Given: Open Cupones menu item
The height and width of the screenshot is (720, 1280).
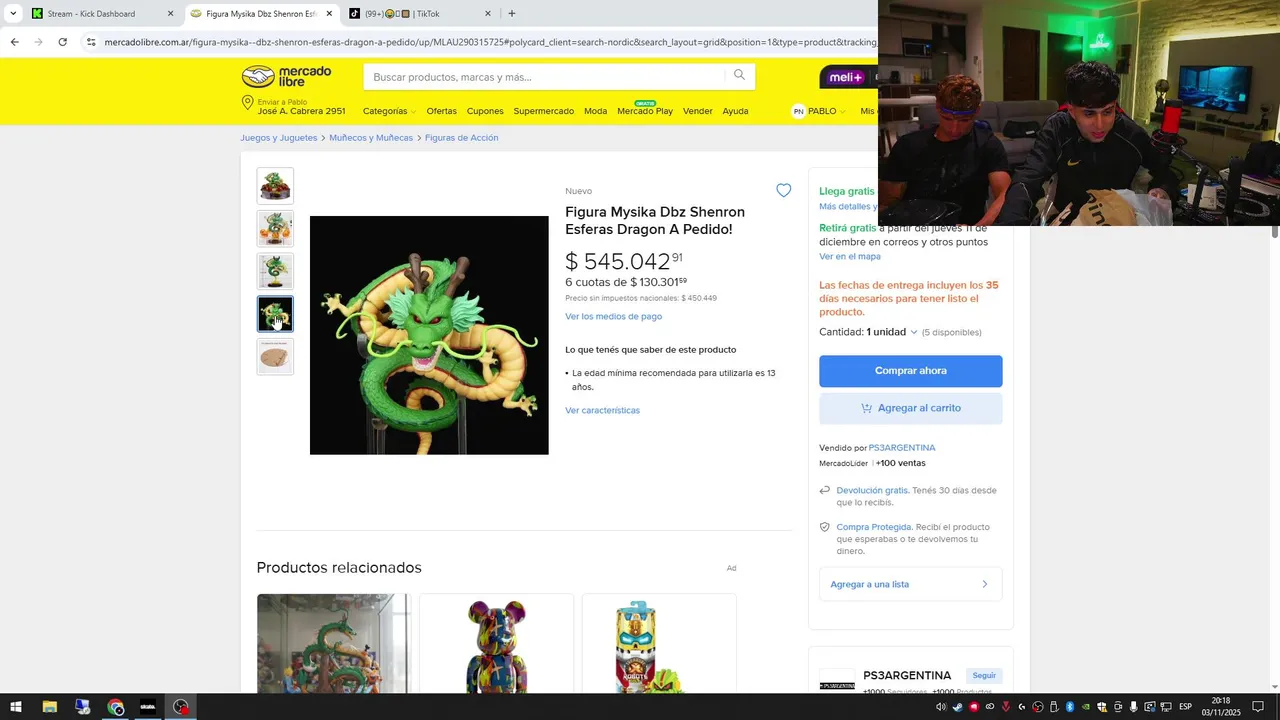Looking at the screenshot, I should coord(485,111).
